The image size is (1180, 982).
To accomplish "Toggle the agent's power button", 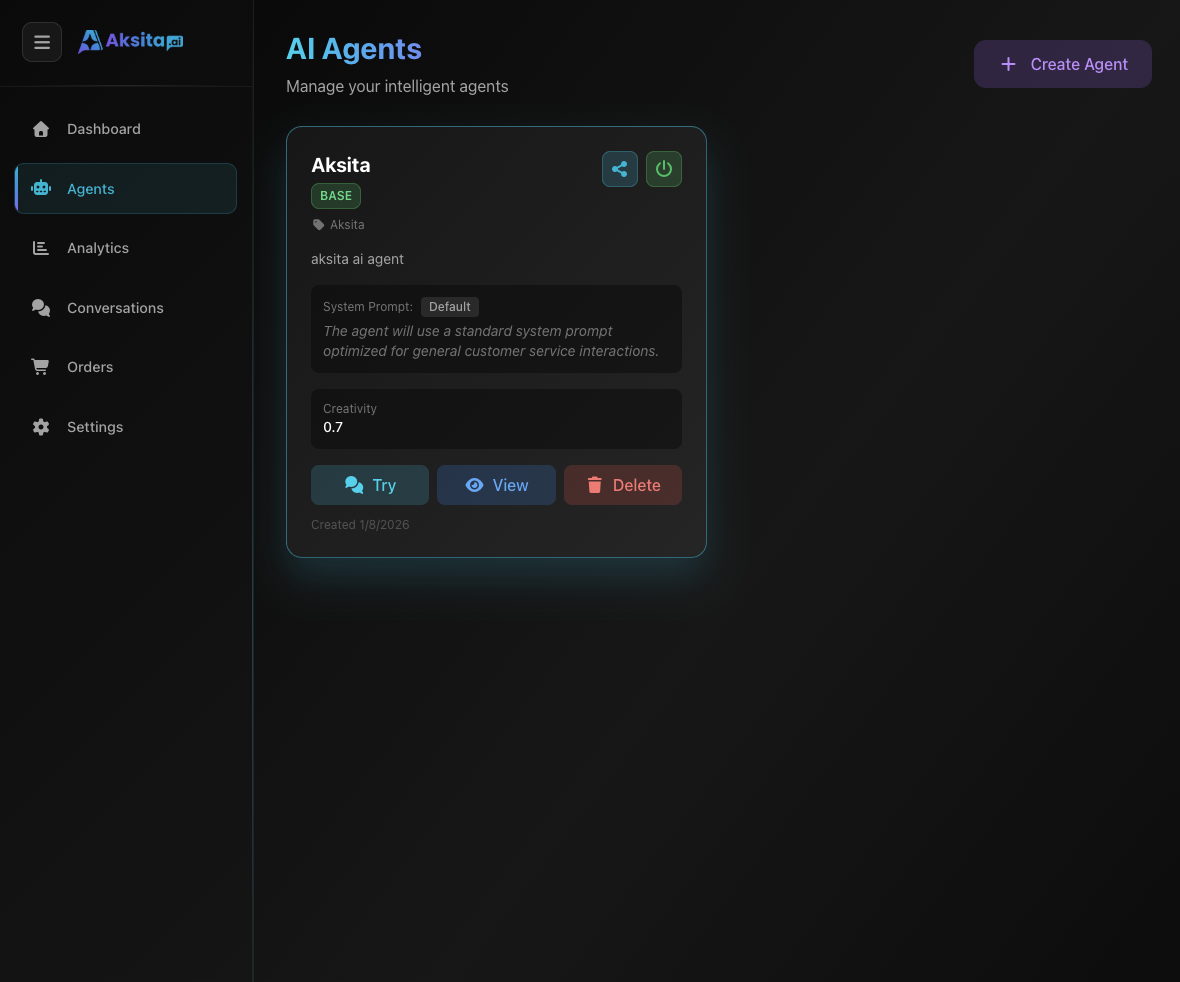I will [663, 168].
